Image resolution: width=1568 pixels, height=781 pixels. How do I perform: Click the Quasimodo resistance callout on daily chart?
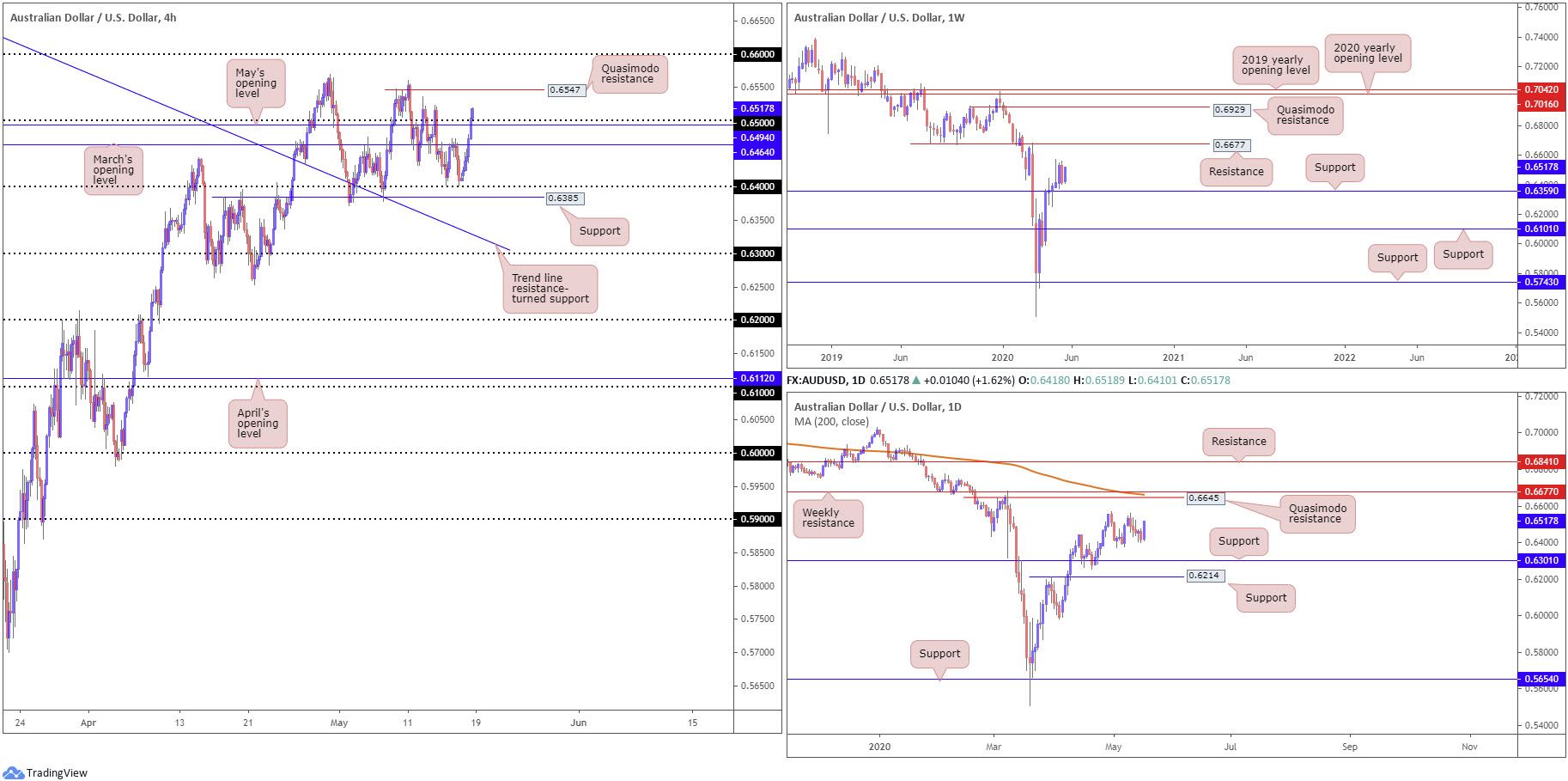pos(1317,514)
